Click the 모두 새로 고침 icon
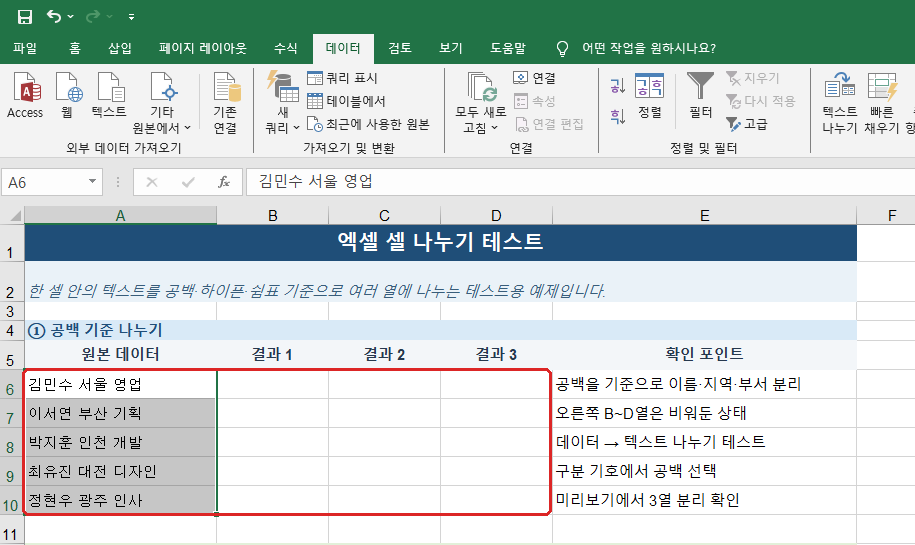Screen dimensions: 915x545 481,88
